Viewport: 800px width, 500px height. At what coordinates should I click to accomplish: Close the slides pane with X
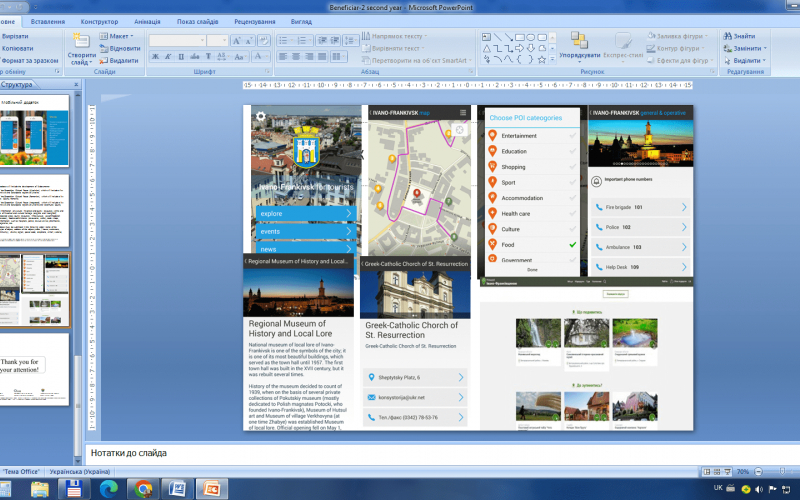click(76, 85)
